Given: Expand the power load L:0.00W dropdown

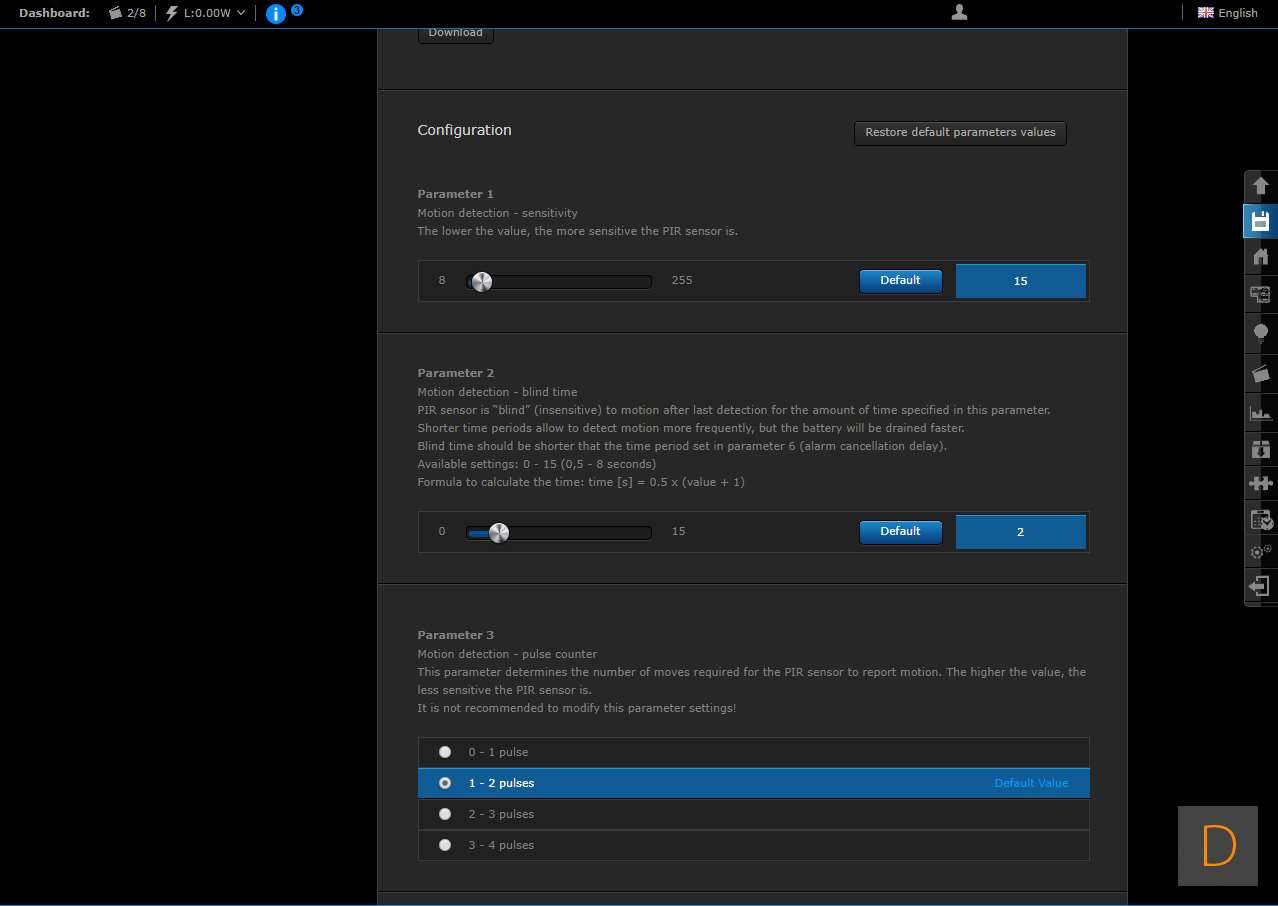Looking at the screenshot, I should click(205, 13).
